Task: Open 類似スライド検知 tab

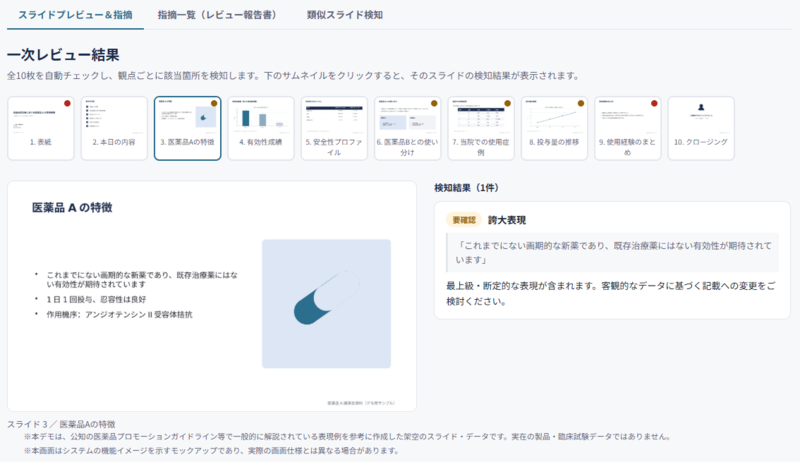Action: pos(344,15)
